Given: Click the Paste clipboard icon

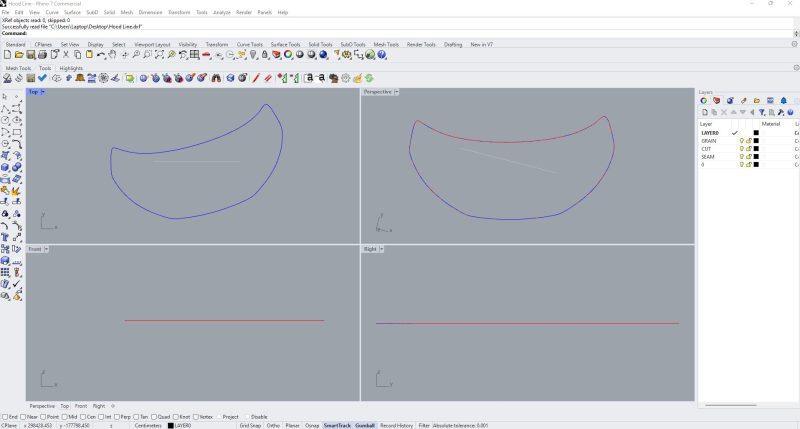Looking at the screenshot, I should [89, 55].
